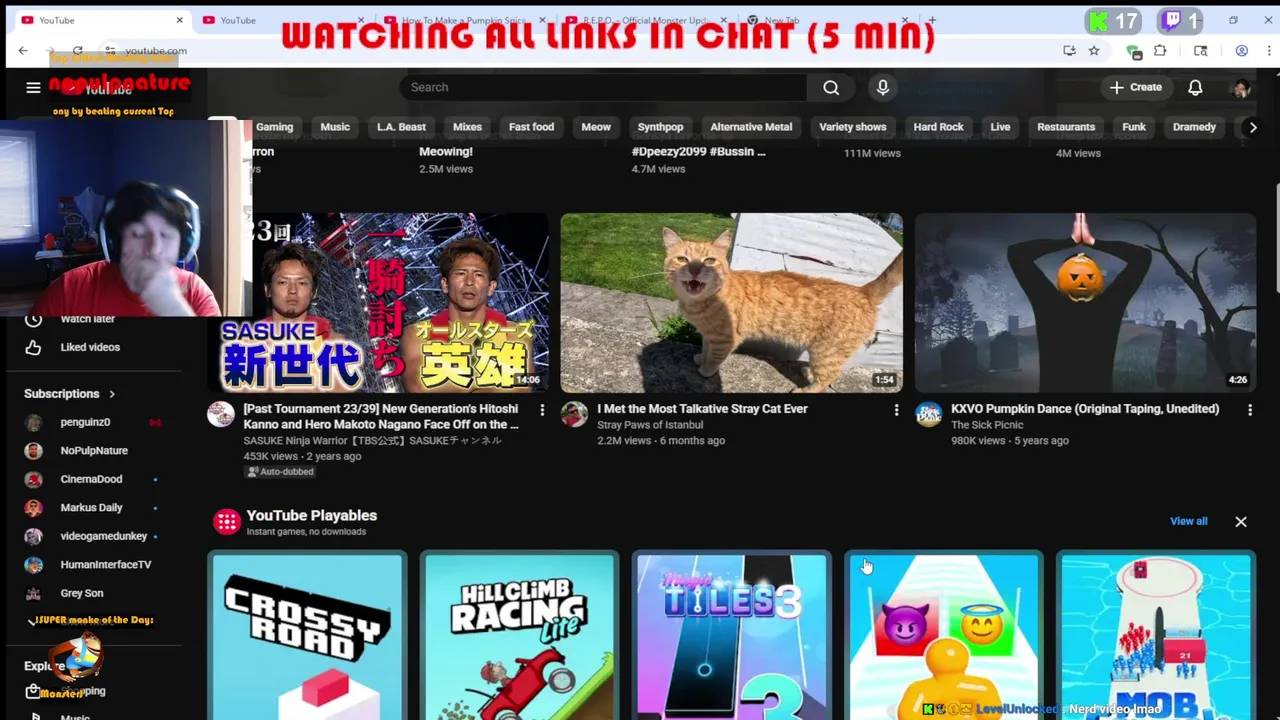The height and width of the screenshot is (720, 1280).
Task: Close the first YouTube browser tab
Action: (180, 20)
